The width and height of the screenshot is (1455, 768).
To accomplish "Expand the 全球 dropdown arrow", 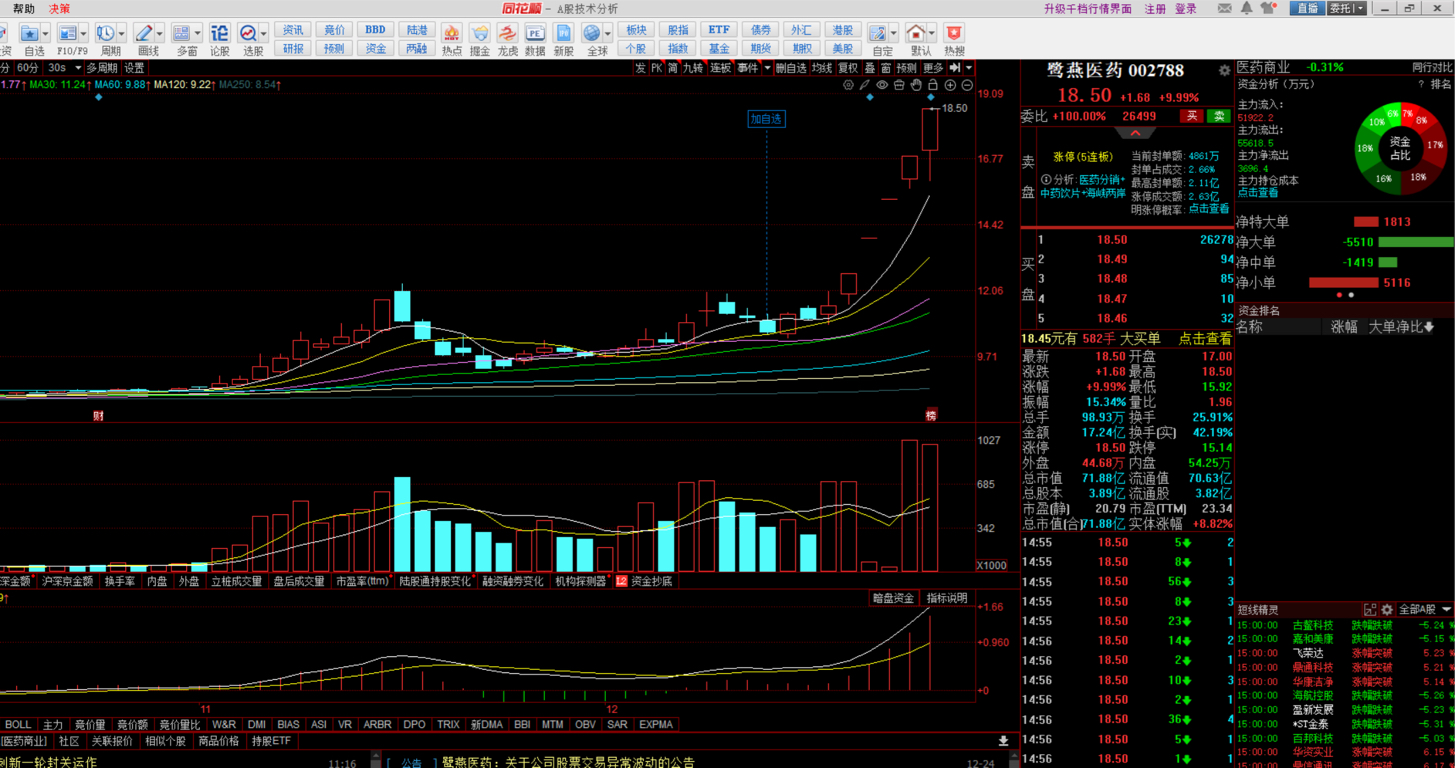I will pos(608,34).
